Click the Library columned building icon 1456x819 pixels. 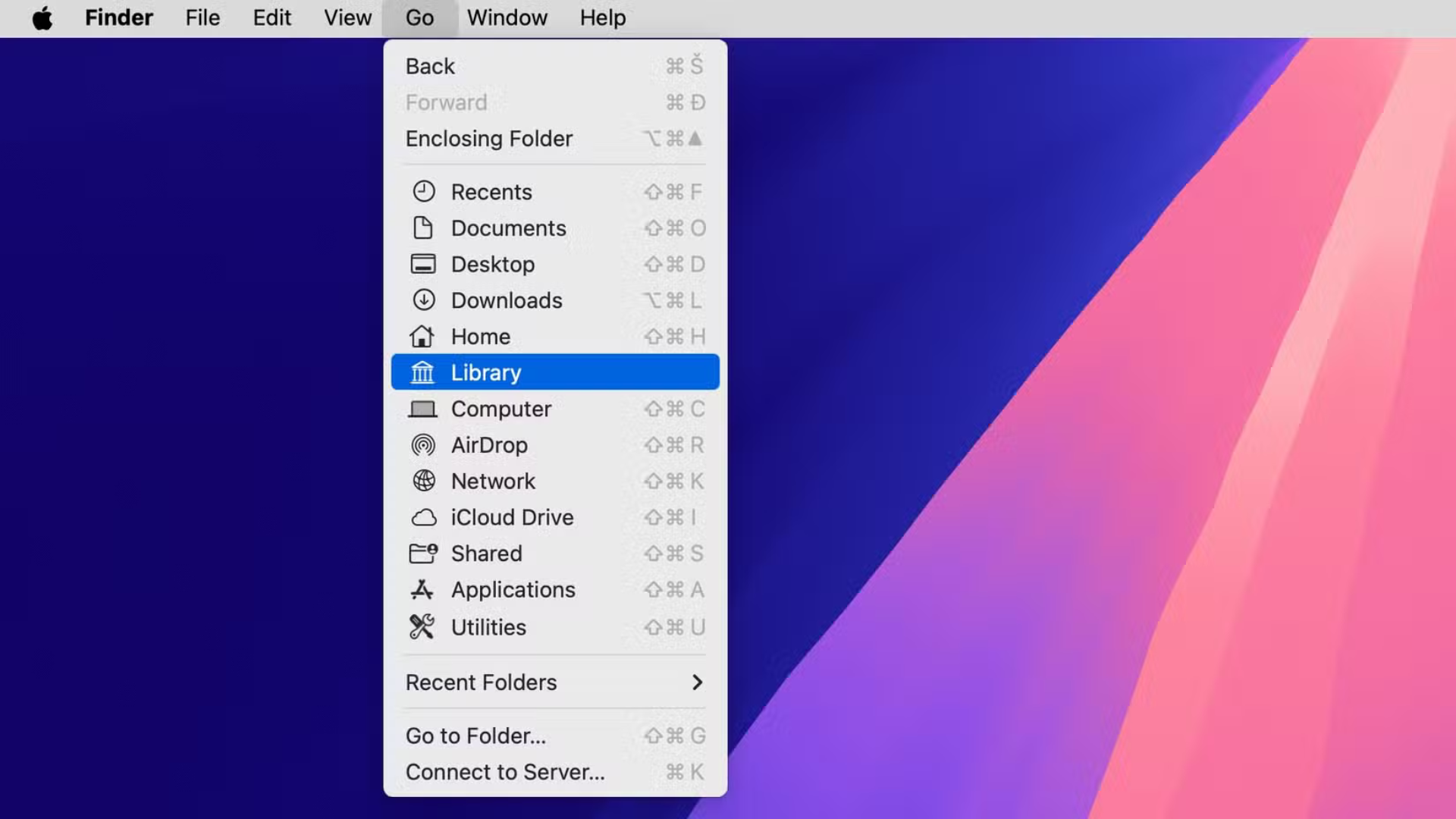424,372
